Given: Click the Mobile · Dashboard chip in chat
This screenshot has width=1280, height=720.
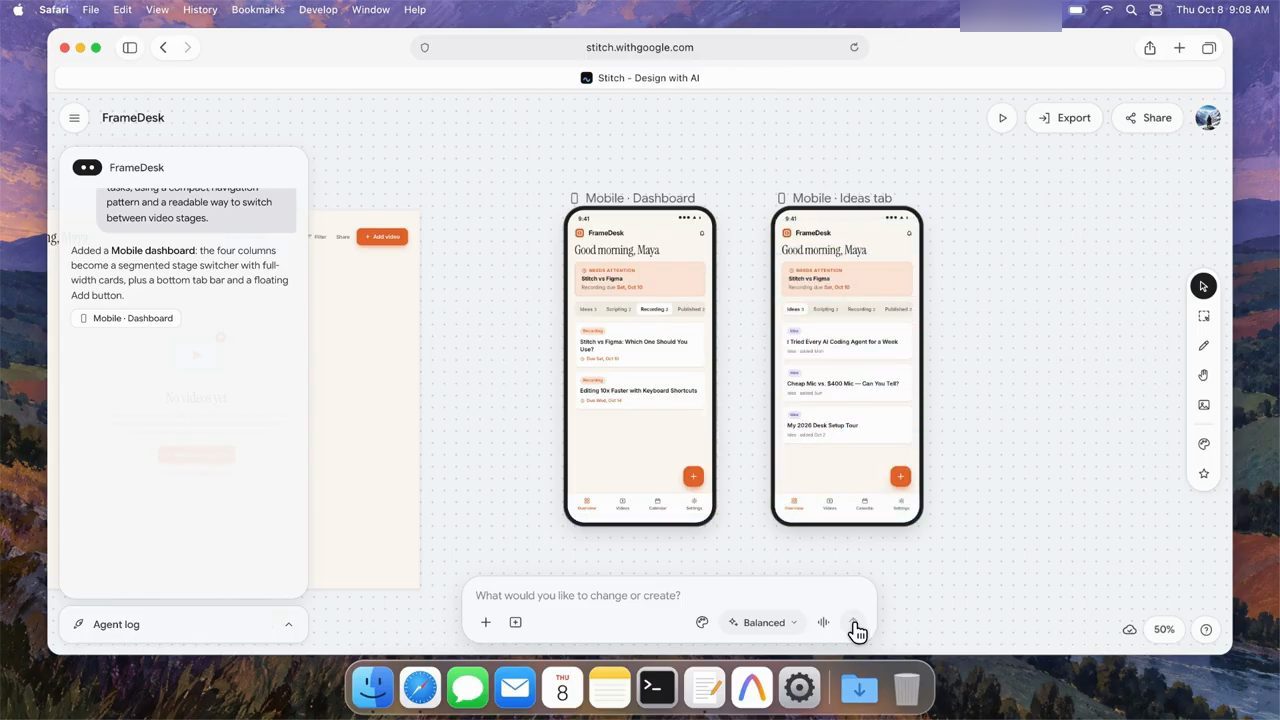Looking at the screenshot, I should click(126, 318).
